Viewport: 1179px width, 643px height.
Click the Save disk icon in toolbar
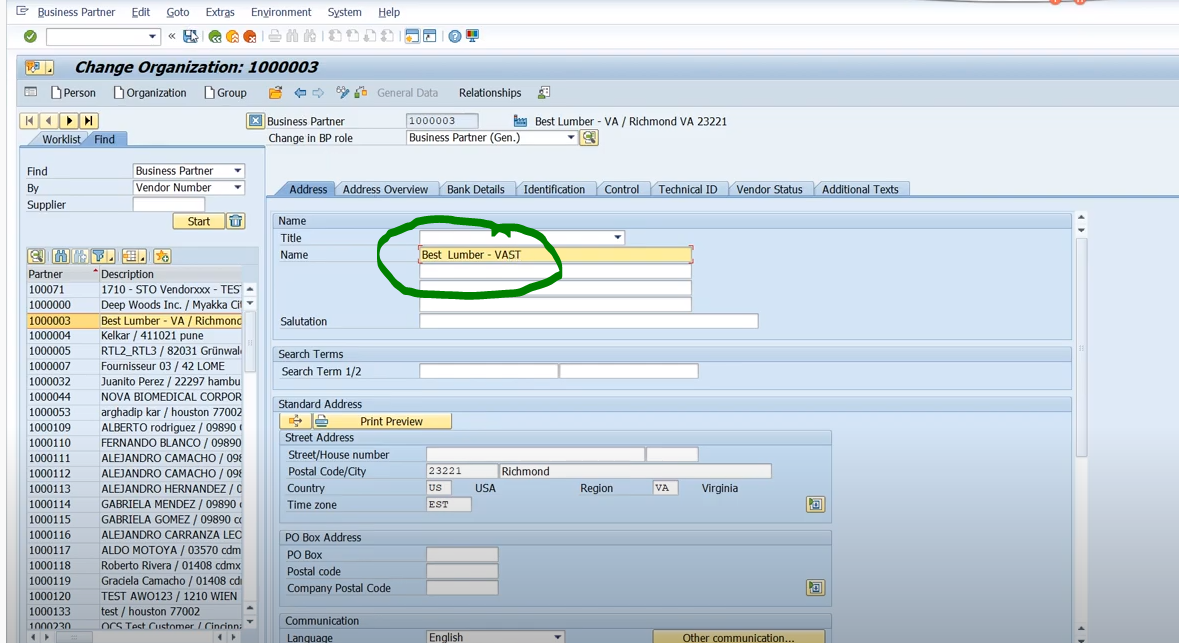click(190, 37)
